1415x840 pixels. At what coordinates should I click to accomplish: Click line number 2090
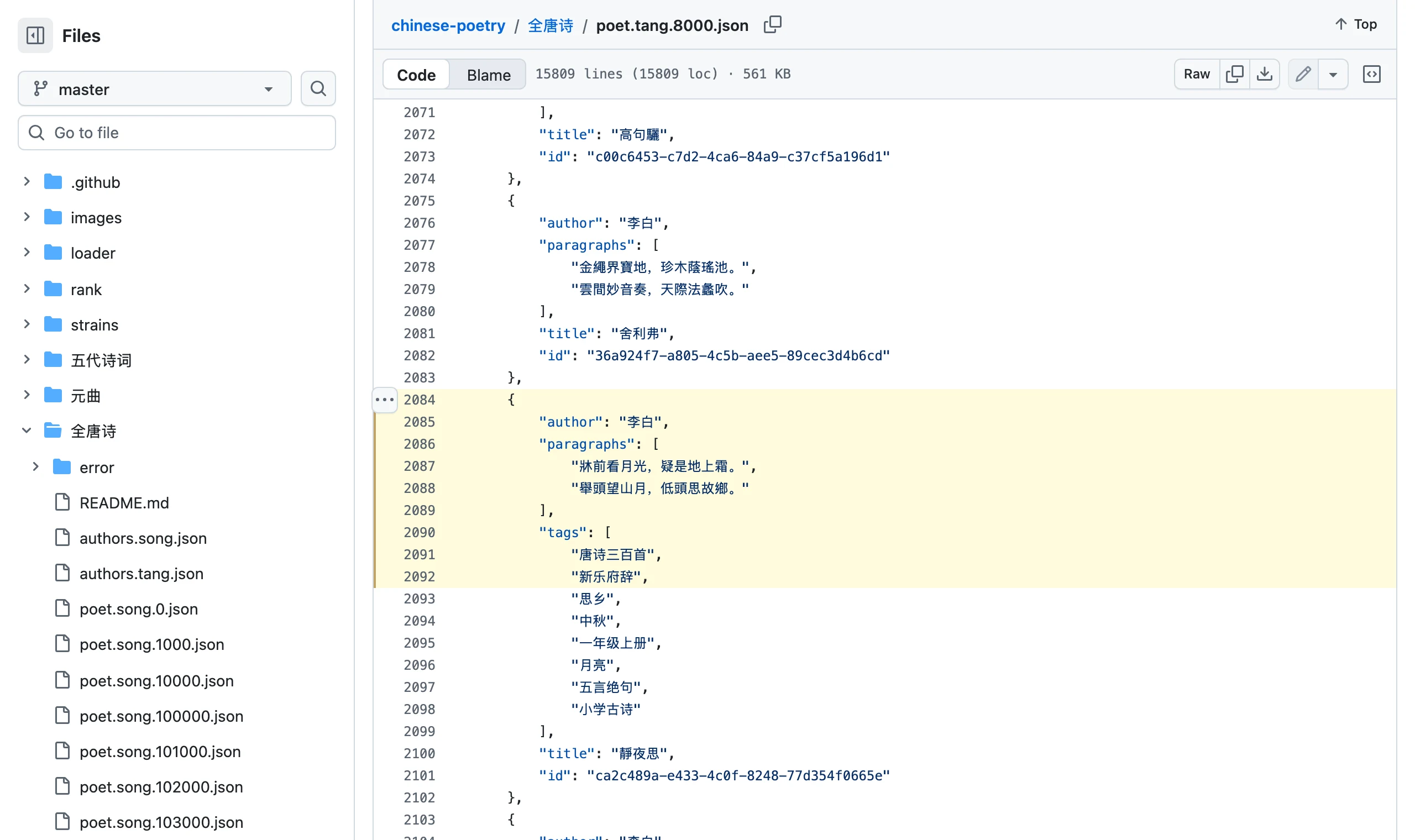tap(419, 532)
